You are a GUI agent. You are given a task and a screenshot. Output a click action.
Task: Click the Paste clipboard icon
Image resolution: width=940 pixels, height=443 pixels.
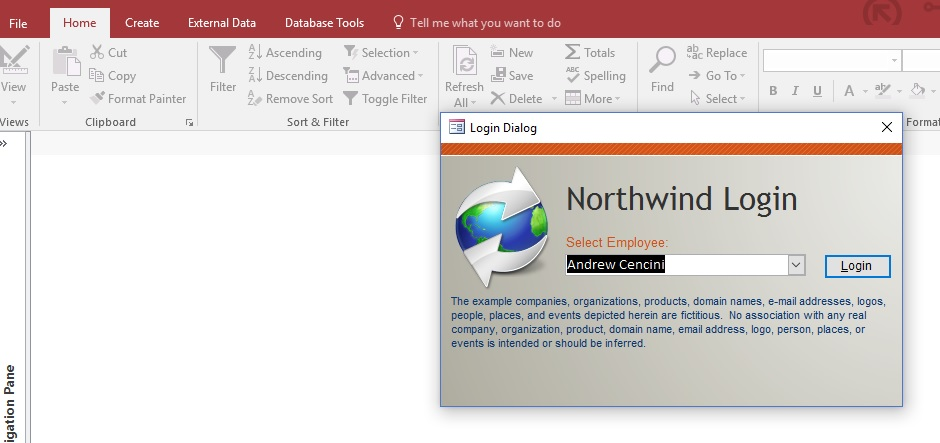pyautogui.click(x=65, y=62)
